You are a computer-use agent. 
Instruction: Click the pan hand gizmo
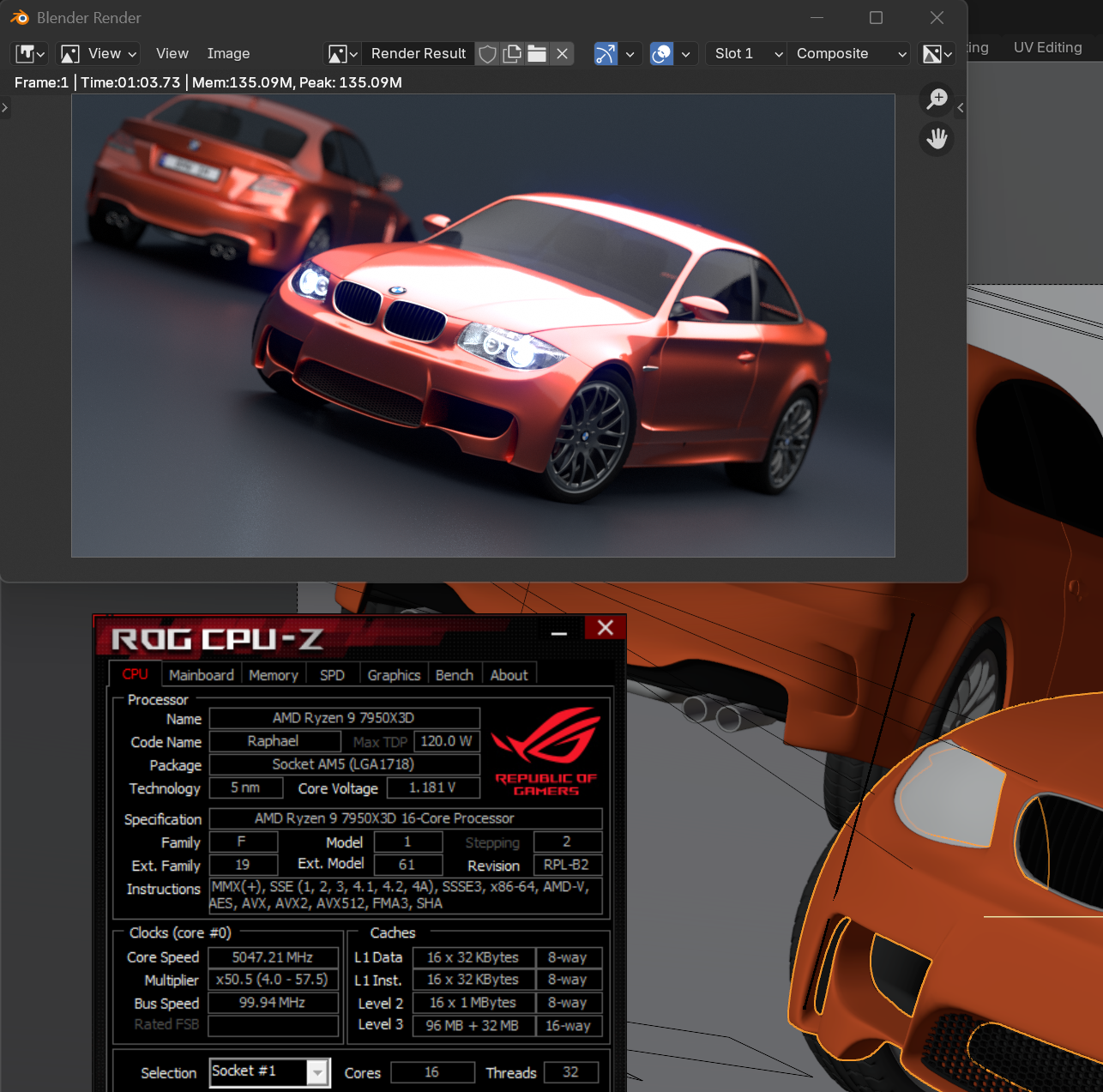click(x=937, y=138)
